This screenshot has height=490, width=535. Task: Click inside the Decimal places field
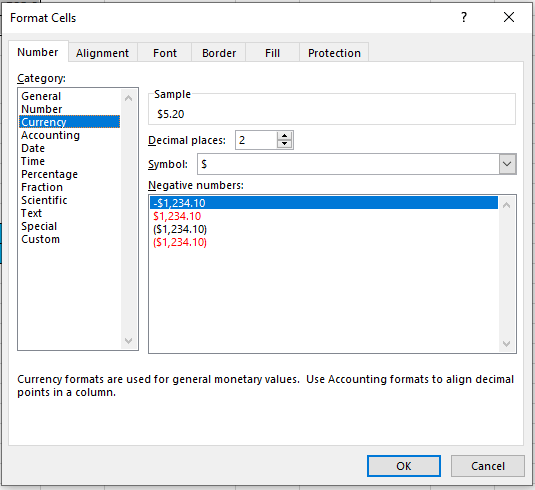tap(256, 140)
